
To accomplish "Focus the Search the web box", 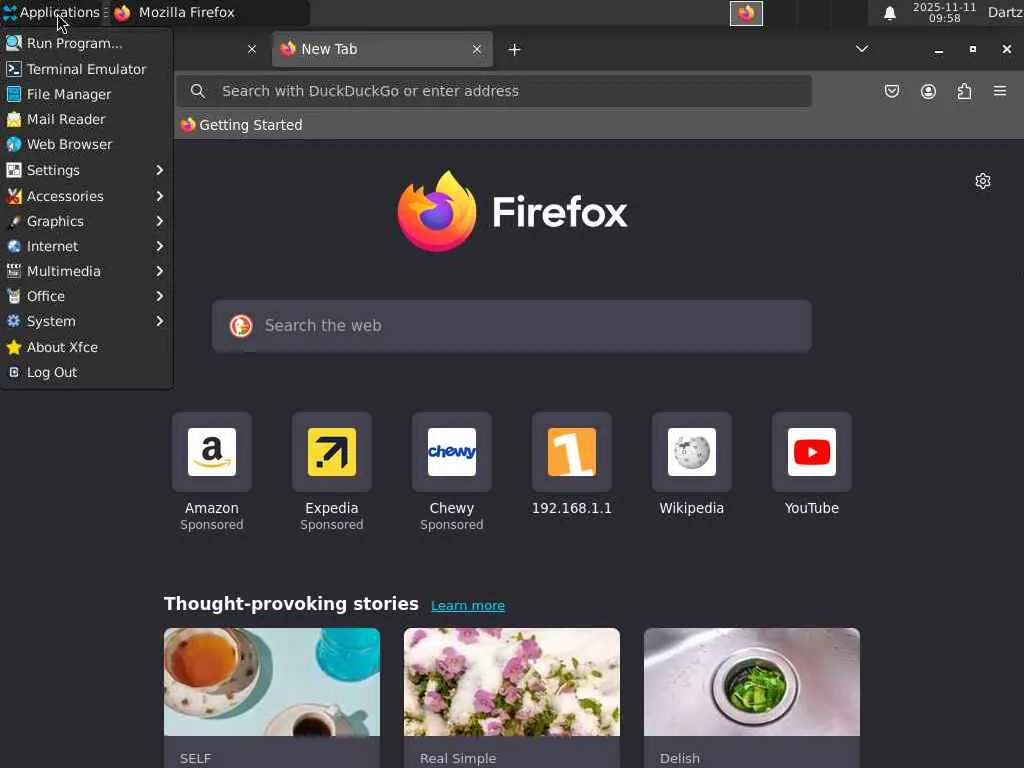I will click(x=512, y=326).
